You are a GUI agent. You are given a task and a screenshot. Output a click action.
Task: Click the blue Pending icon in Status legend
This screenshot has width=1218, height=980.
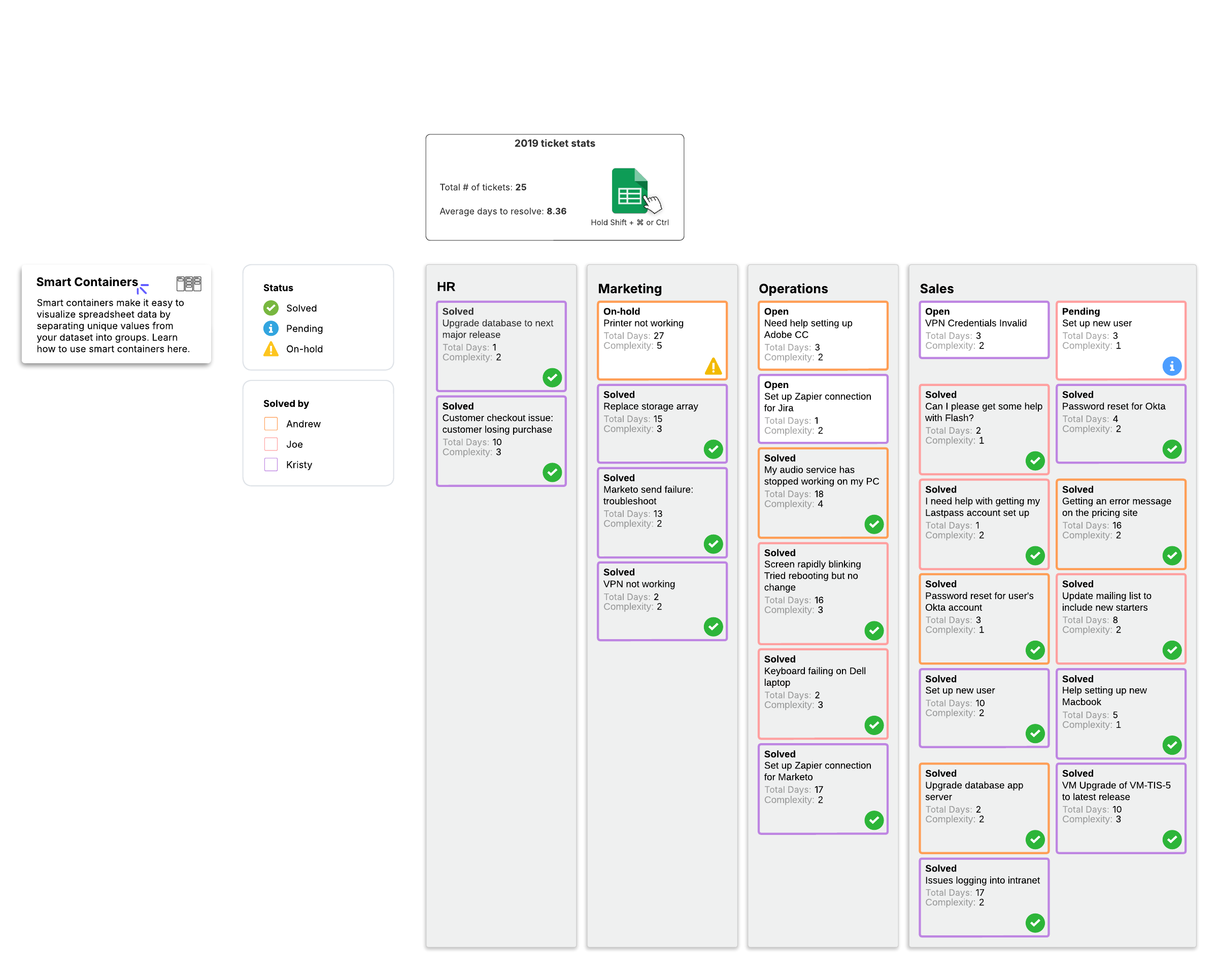pos(271,329)
